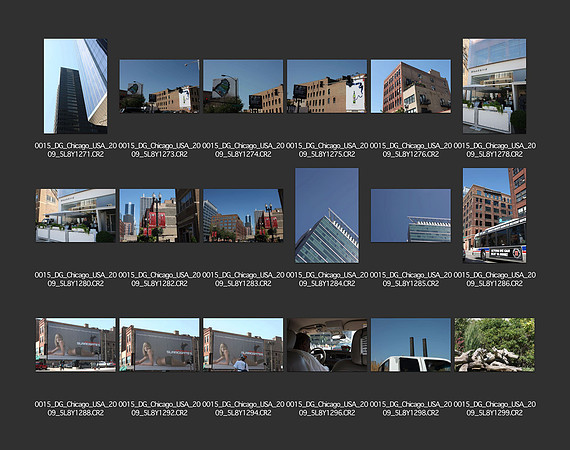
Task: Click filename label ending 5L8Y1299.CR2
Action: click(494, 409)
